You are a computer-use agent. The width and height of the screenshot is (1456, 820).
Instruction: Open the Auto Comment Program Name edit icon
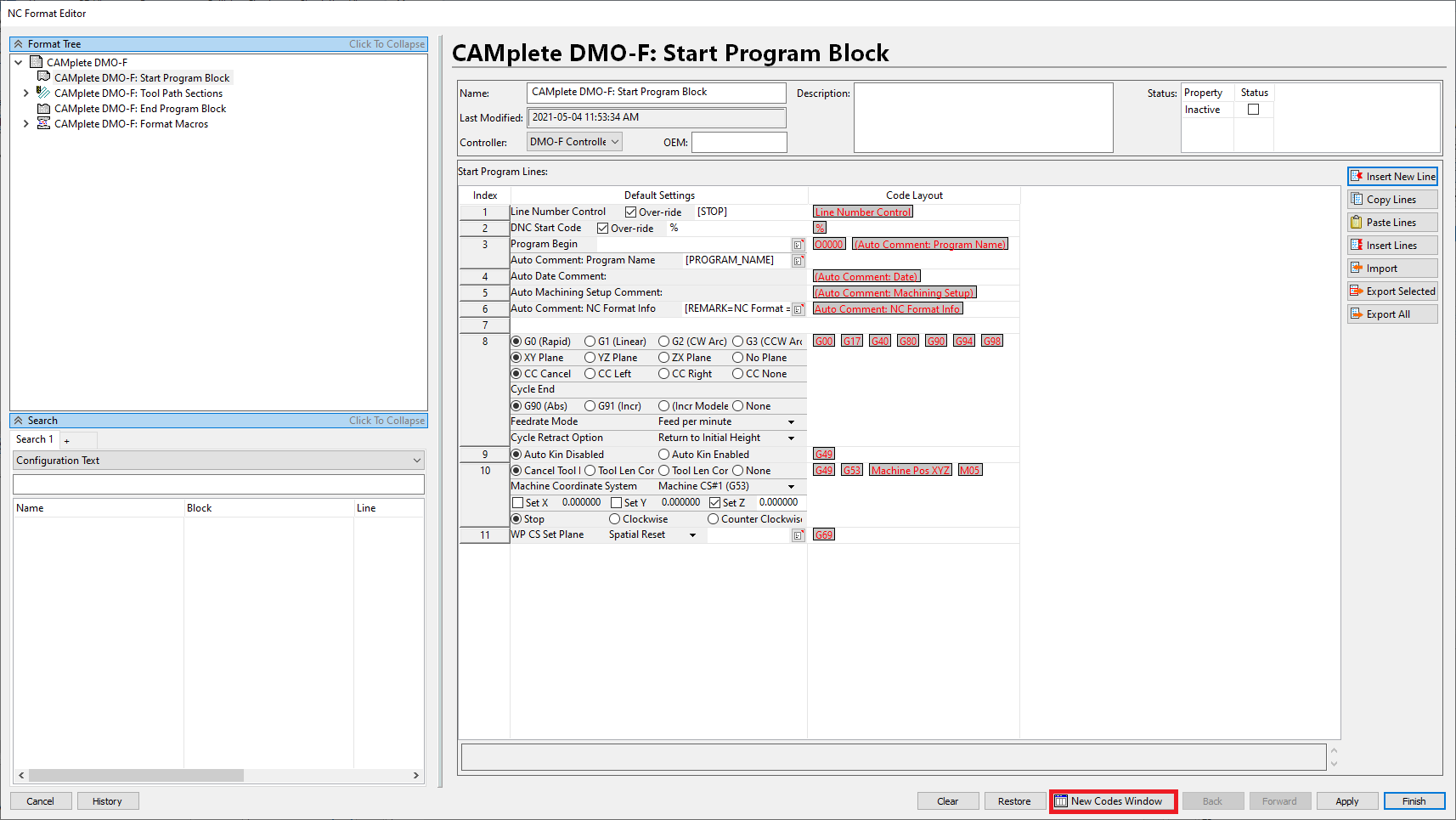(799, 261)
